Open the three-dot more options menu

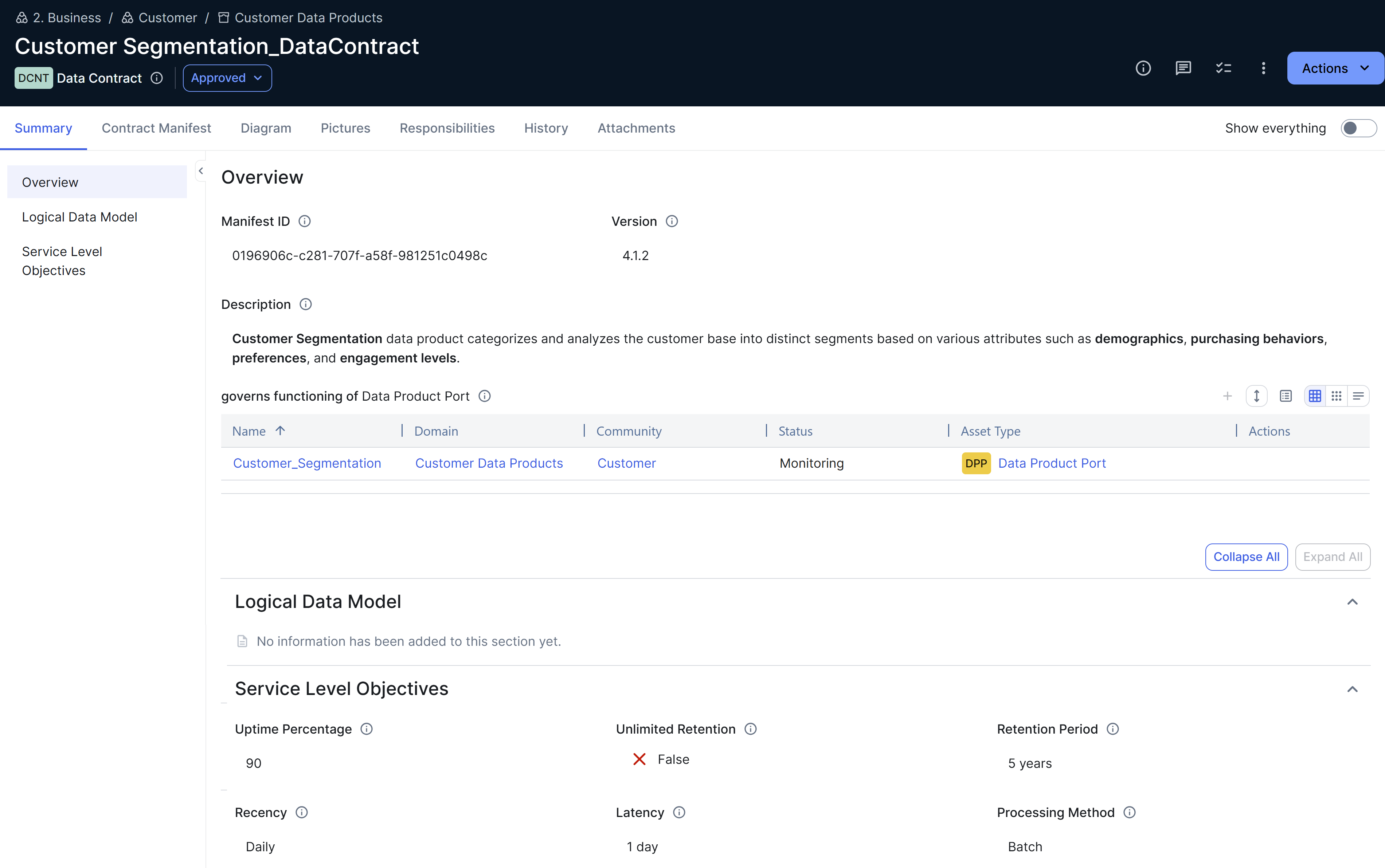point(1263,68)
